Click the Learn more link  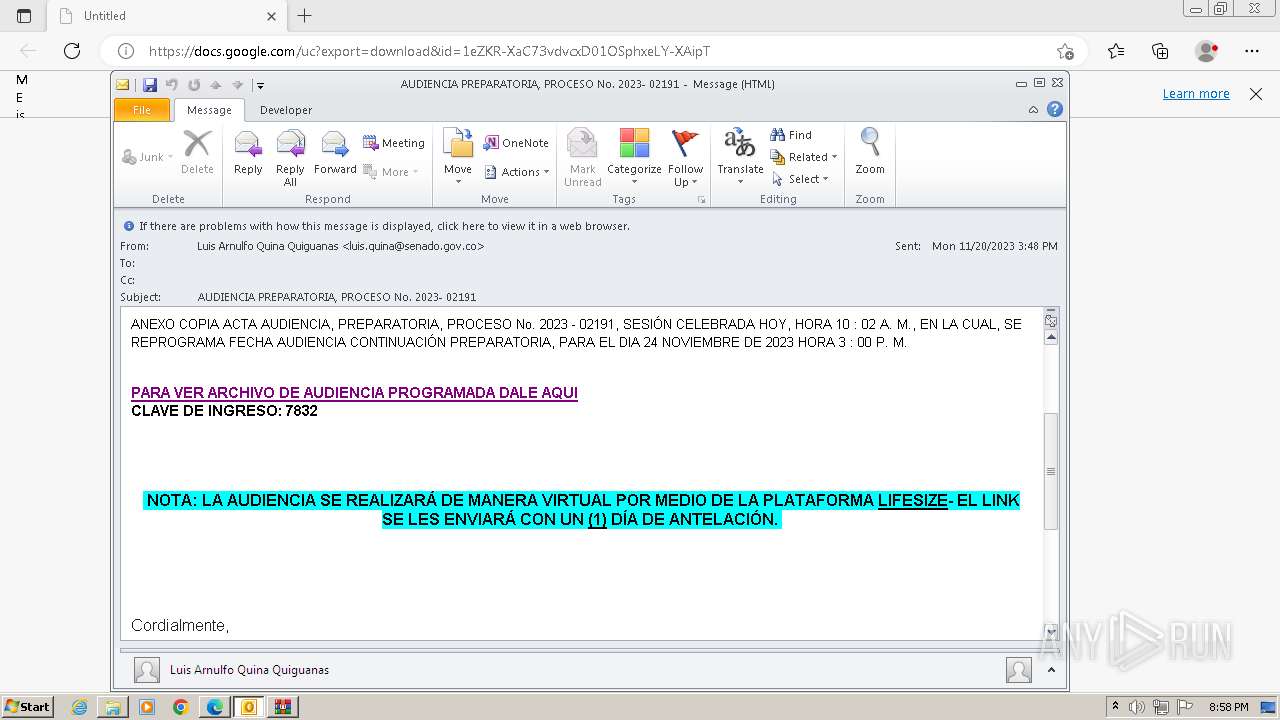(x=1196, y=94)
